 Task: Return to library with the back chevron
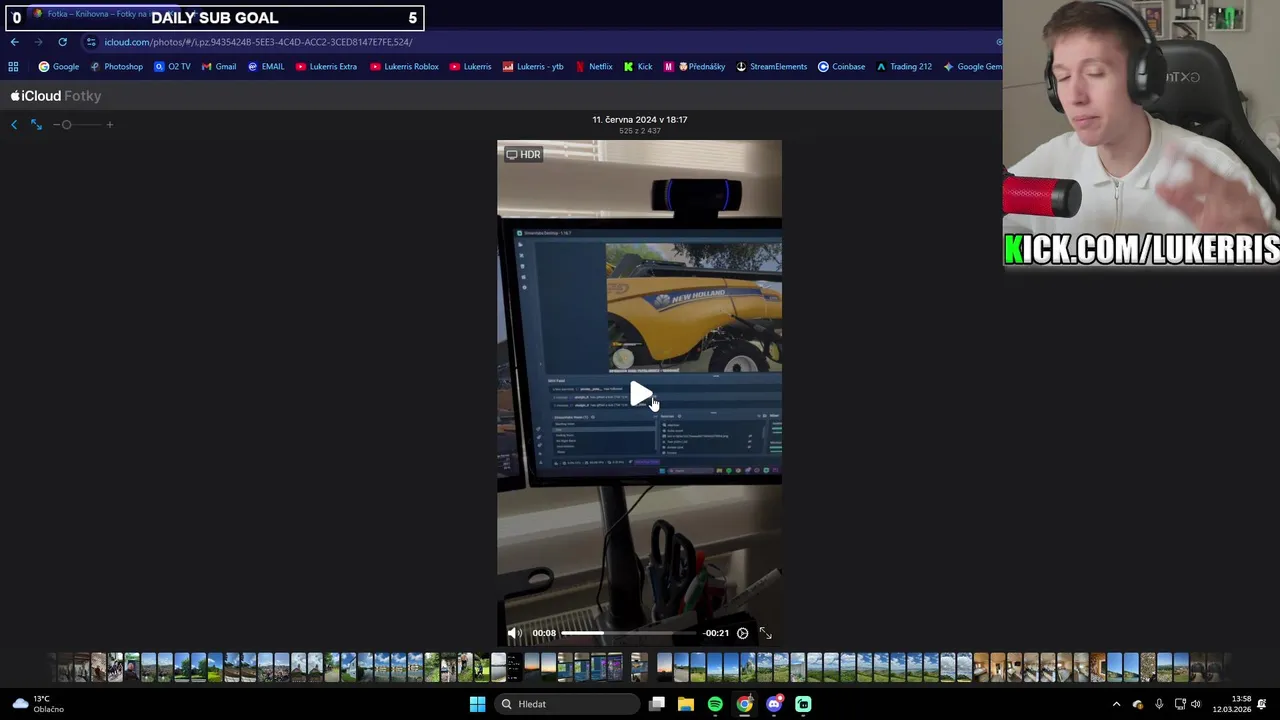14,125
